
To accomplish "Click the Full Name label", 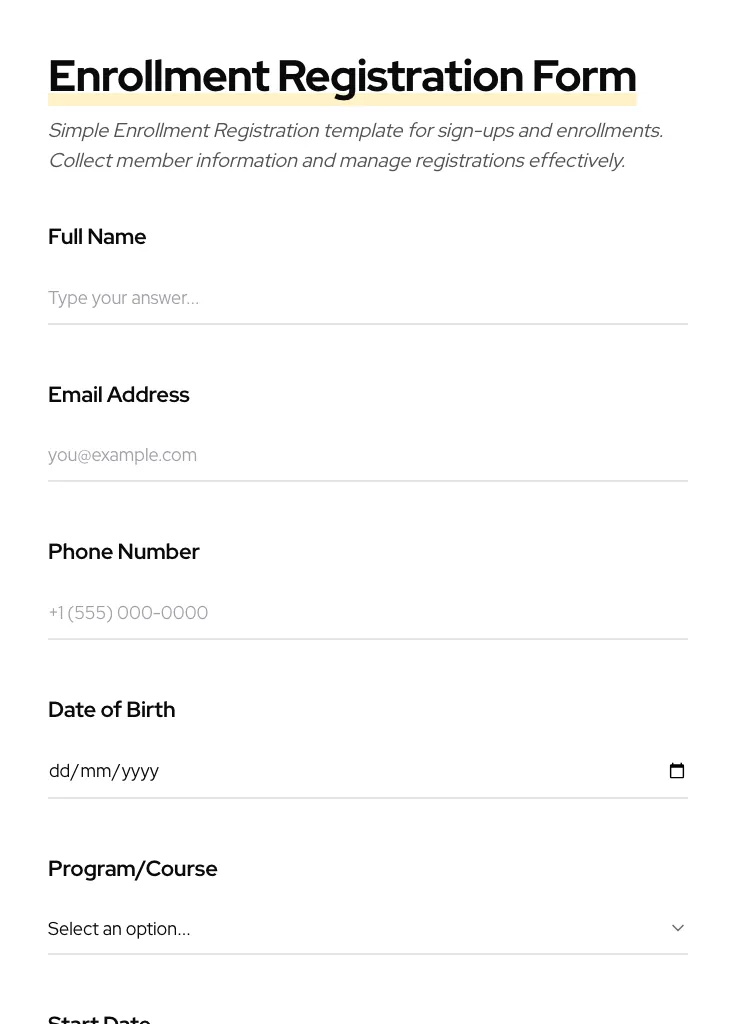I will click(97, 237).
